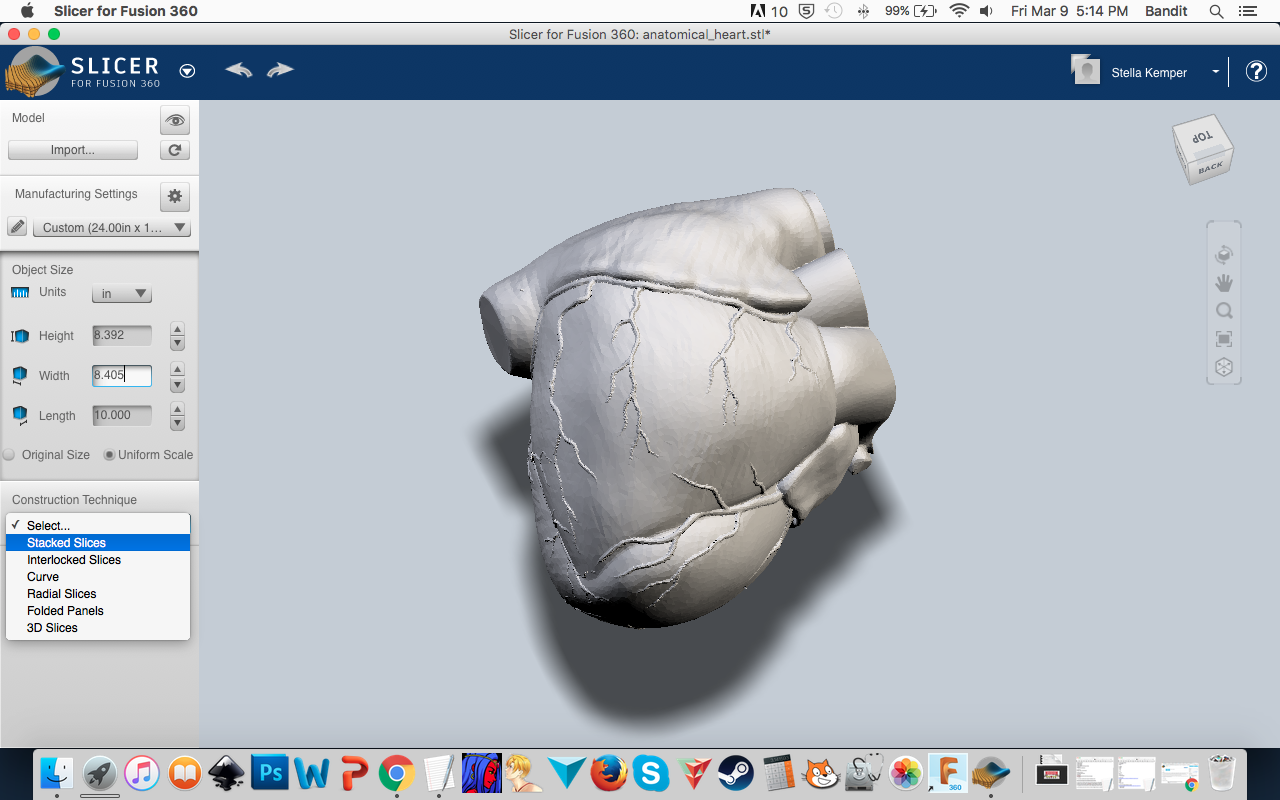Expand the Stella Kemper account dropdown arrow
This screenshot has height=800, width=1280.
point(1216,72)
